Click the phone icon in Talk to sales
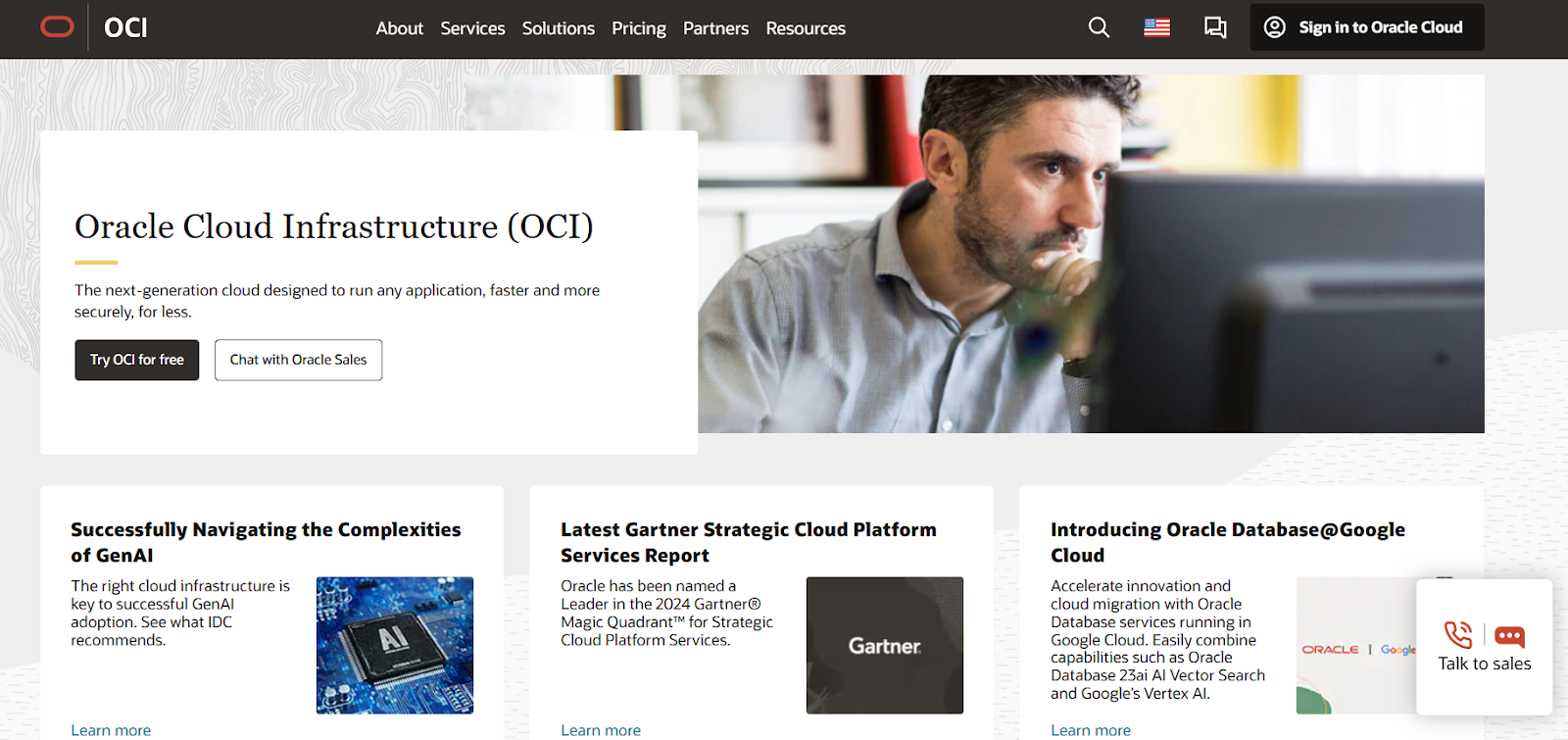The image size is (1568, 740). [x=1458, y=635]
